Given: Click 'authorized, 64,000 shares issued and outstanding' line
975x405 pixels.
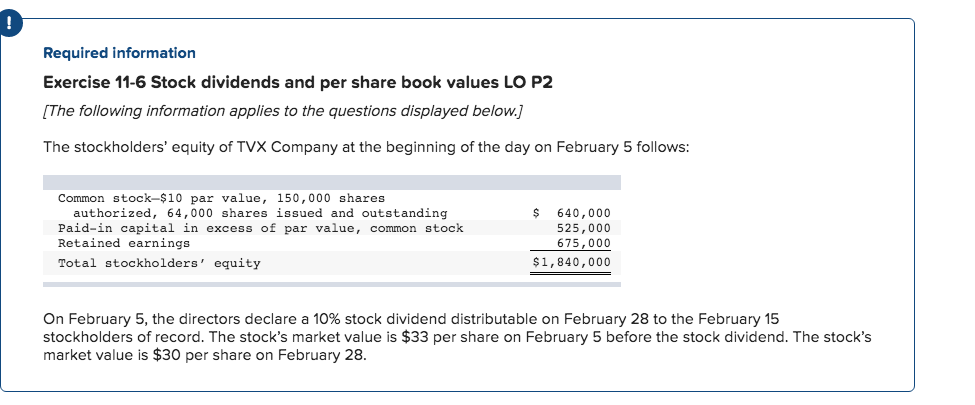Looking at the screenshot, I should pyautogui.click(x=260, y=213).
